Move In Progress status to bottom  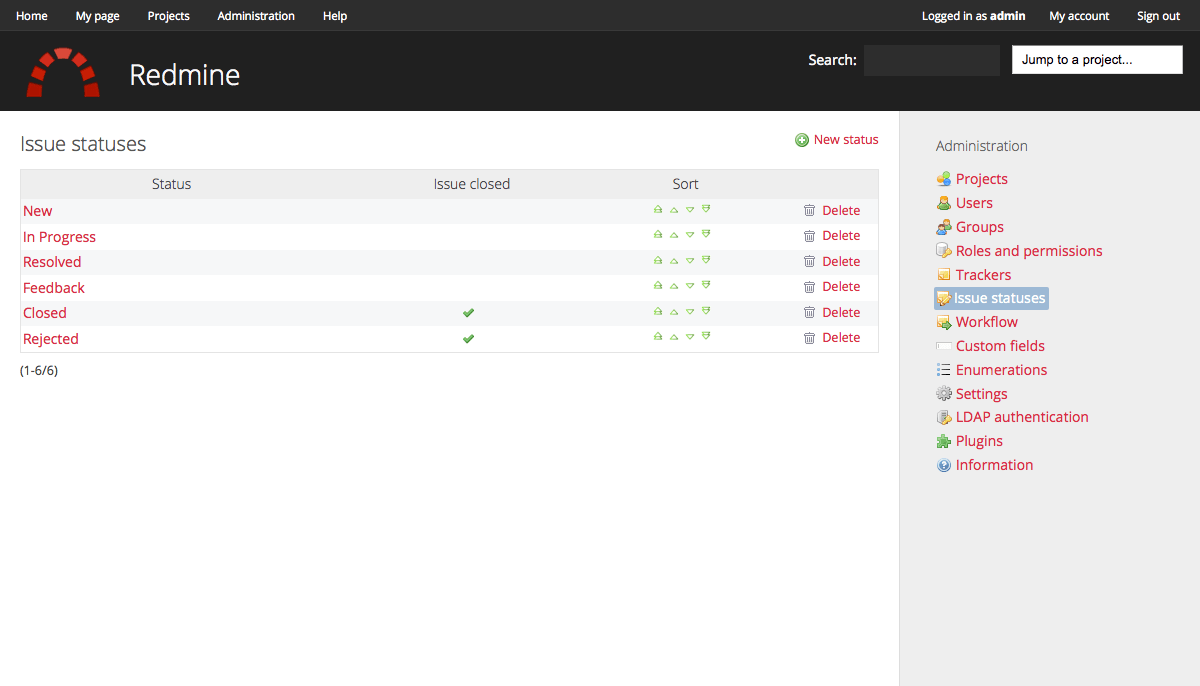[x=706, y=234]
